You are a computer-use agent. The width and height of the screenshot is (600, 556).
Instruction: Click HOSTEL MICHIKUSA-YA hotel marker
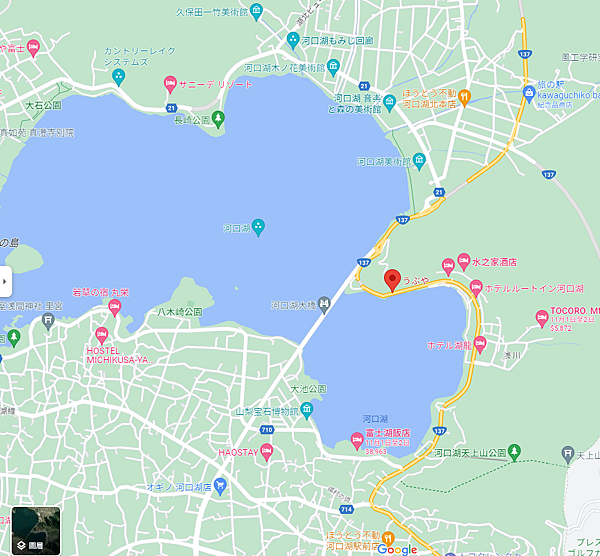point(101,336)
